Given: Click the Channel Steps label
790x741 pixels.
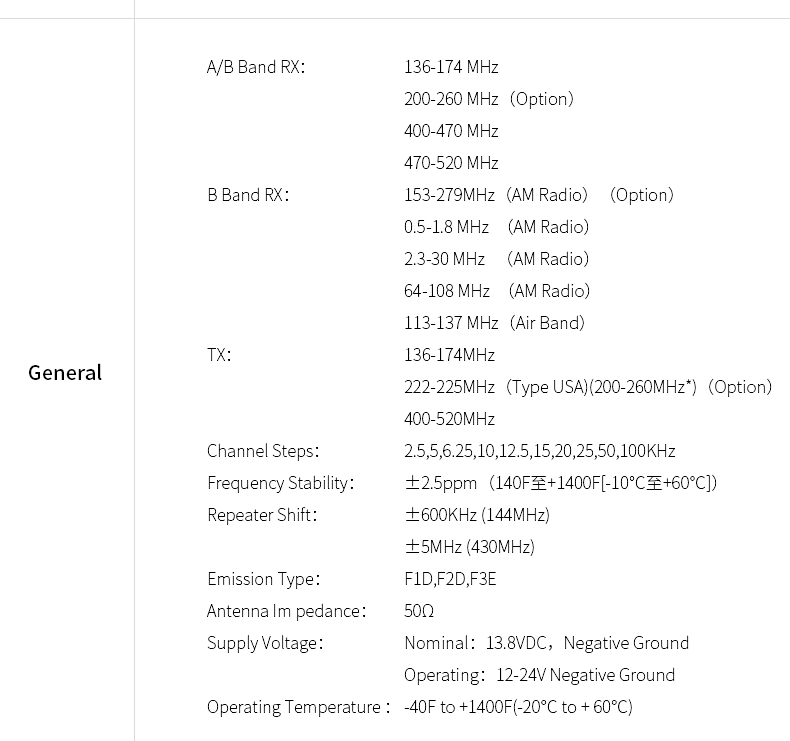Looking at the screenshot, I should pyautogui.click(x=263, y=451).
